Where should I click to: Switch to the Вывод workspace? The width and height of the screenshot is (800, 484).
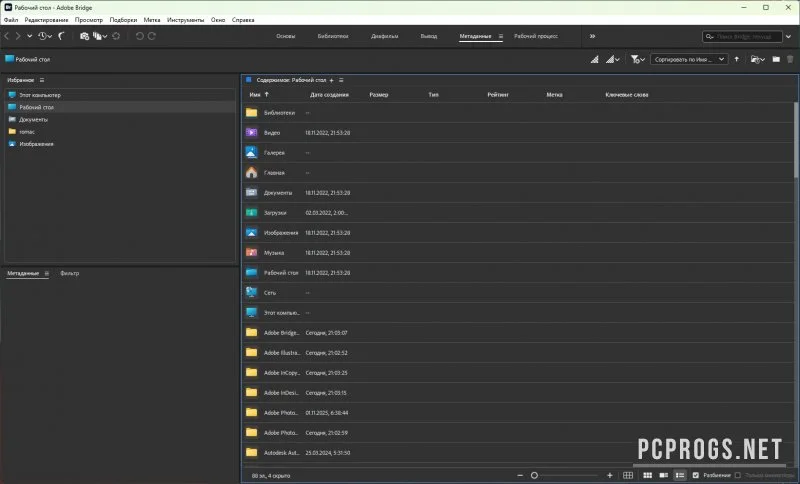[x=429, y=36]
